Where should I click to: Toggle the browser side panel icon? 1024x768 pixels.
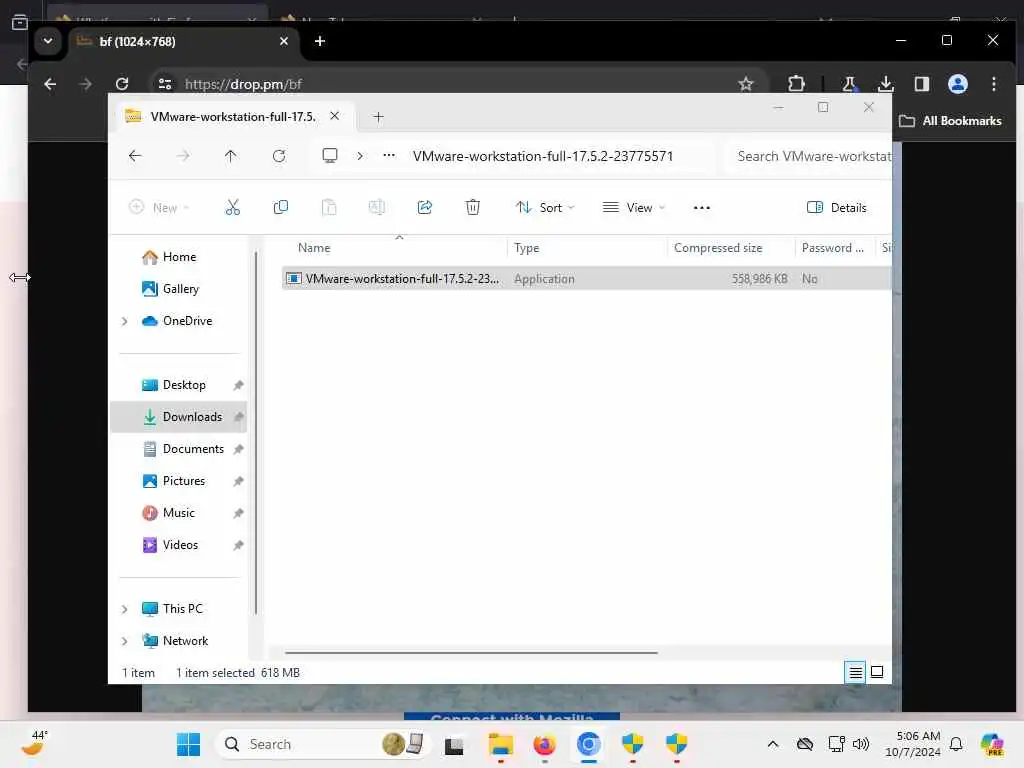[921, 84]
